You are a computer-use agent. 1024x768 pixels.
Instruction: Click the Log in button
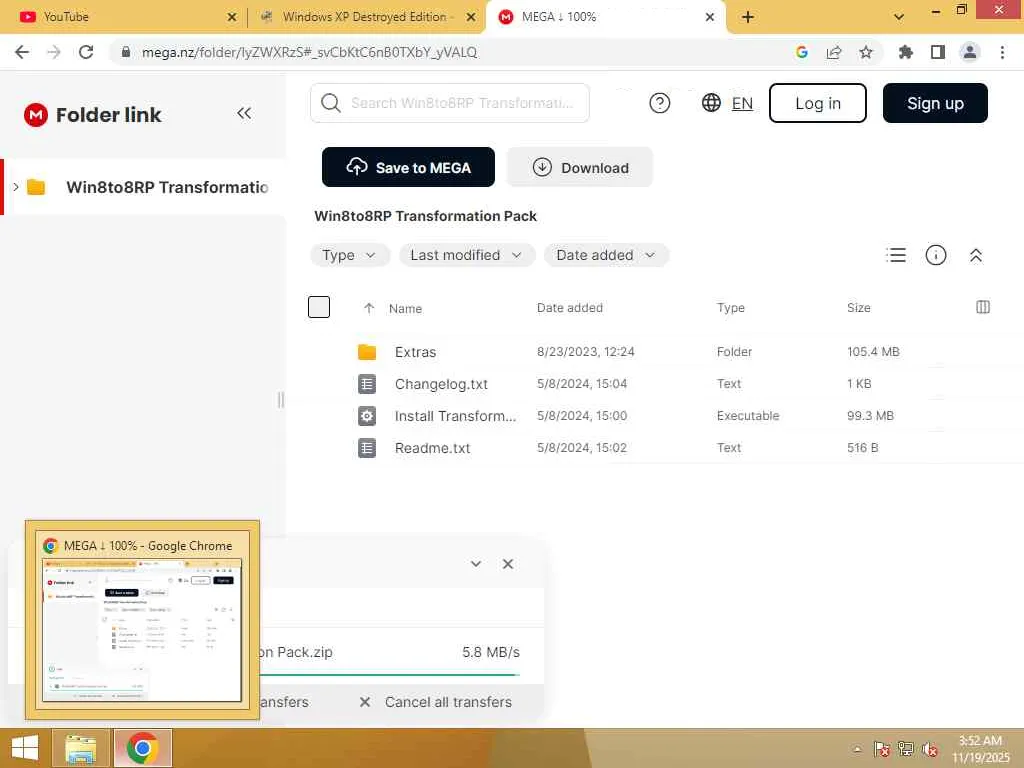coord(818,103)
